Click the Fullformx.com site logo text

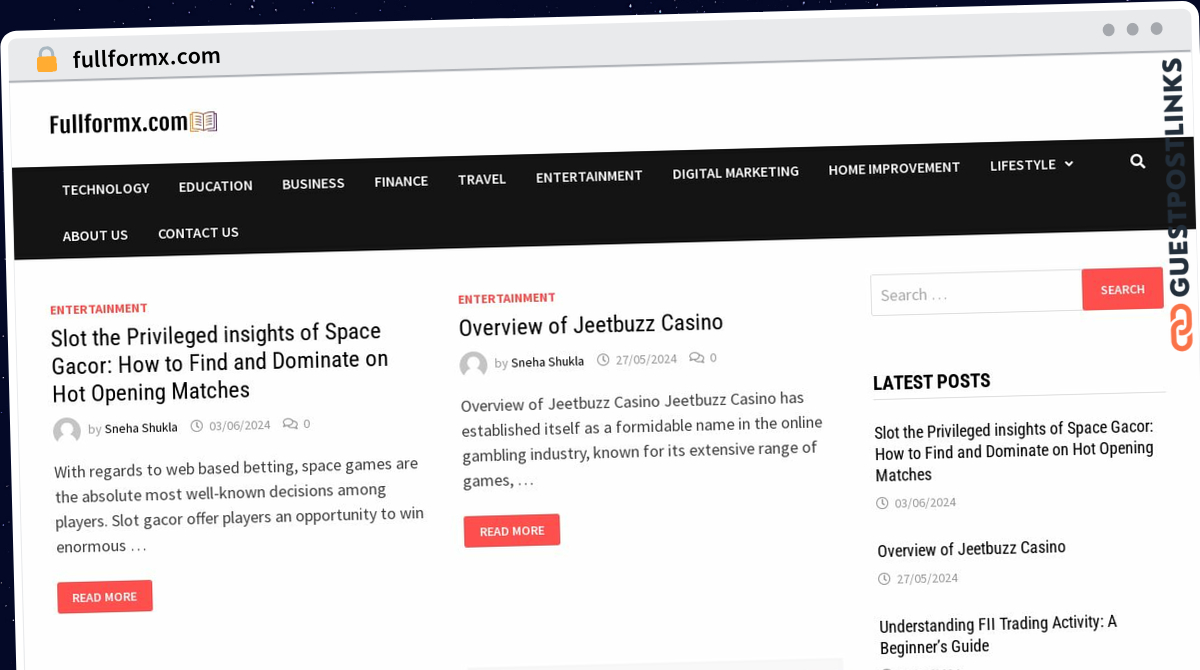(x=119, y=123)
